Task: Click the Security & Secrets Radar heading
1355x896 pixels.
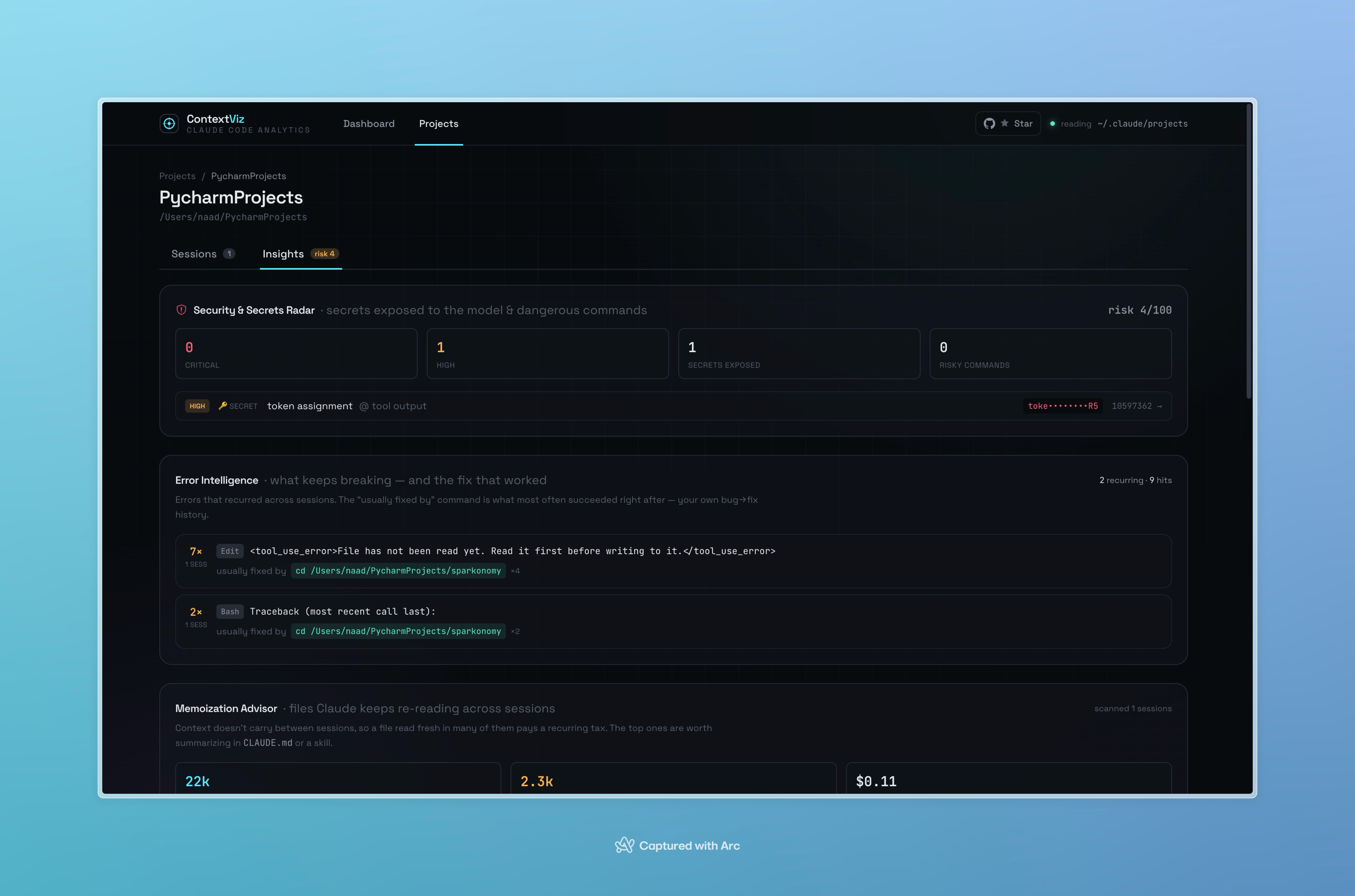Action: [254, 310]
